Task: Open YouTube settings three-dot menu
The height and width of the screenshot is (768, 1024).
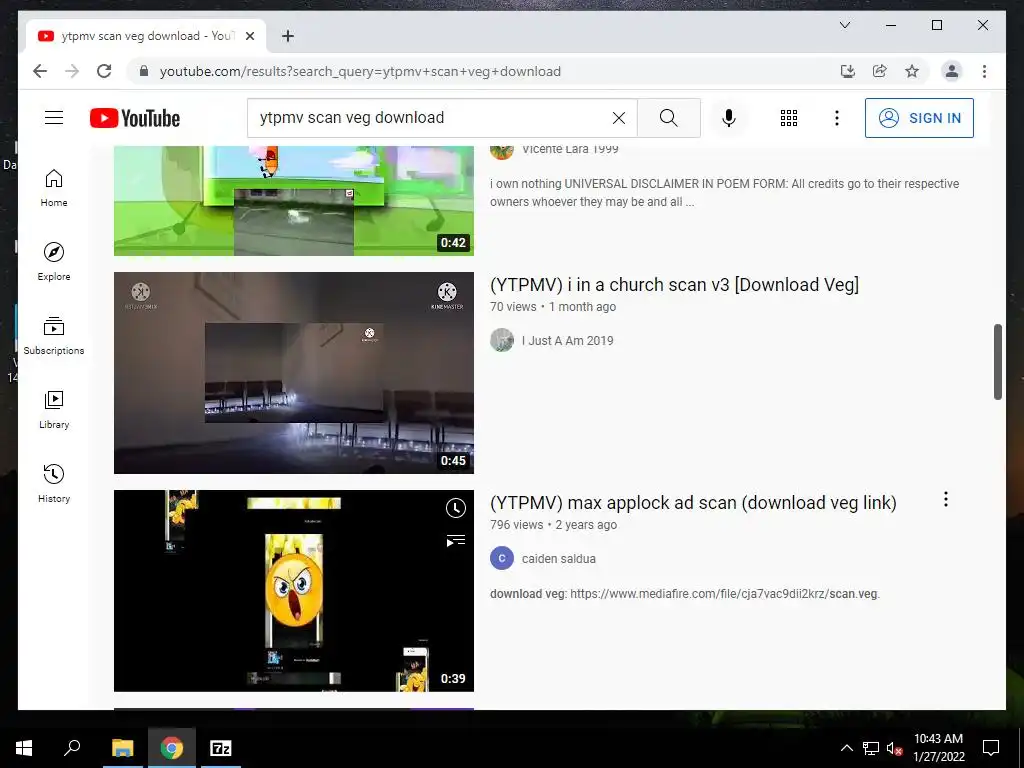Action: 837,118
